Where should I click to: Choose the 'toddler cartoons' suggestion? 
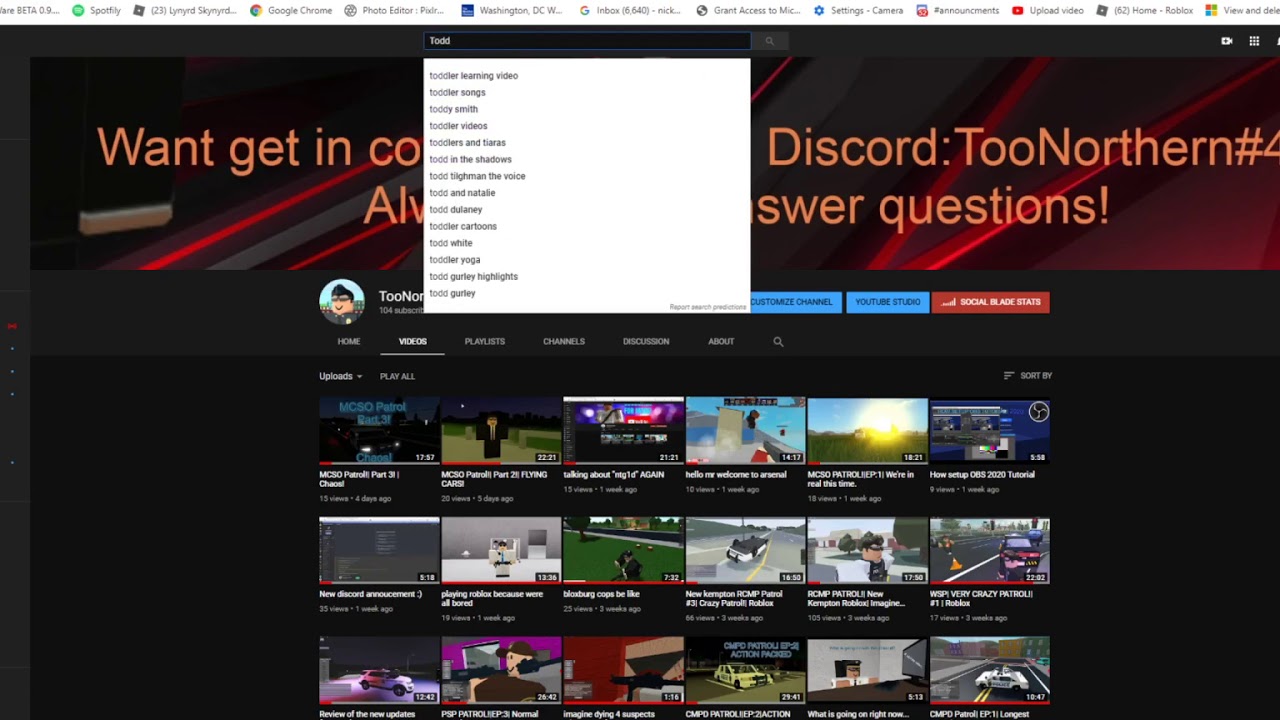coord(587,227)
